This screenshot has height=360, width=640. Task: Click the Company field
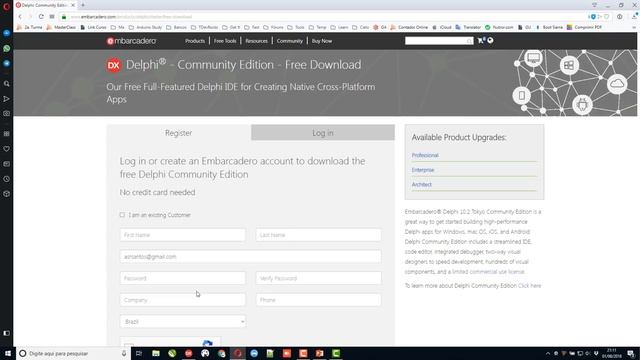pyautogui.click(x=183, y=300)
